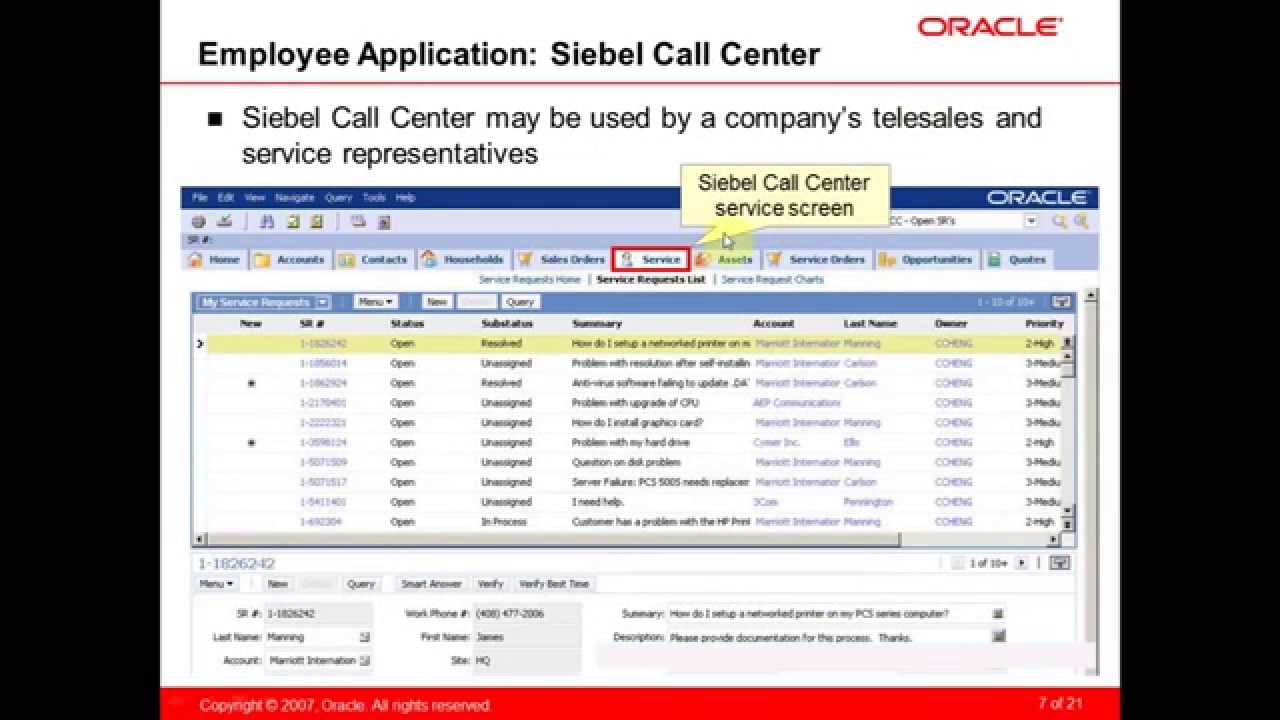
Task: Open the pick icon in the Account field
Action: coord(364,661)
